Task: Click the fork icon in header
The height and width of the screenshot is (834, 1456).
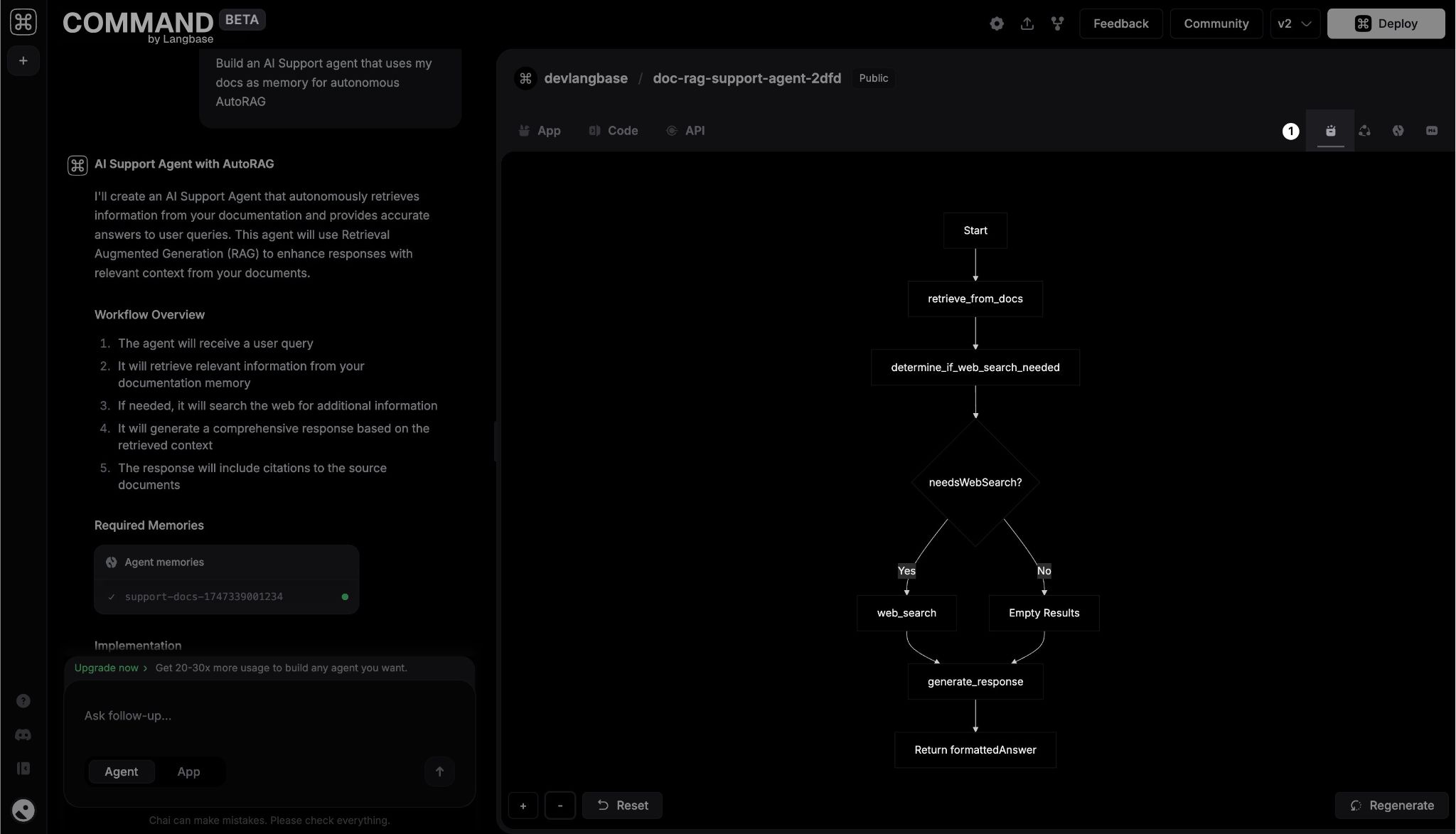Action: click(x=1058, y=23)
